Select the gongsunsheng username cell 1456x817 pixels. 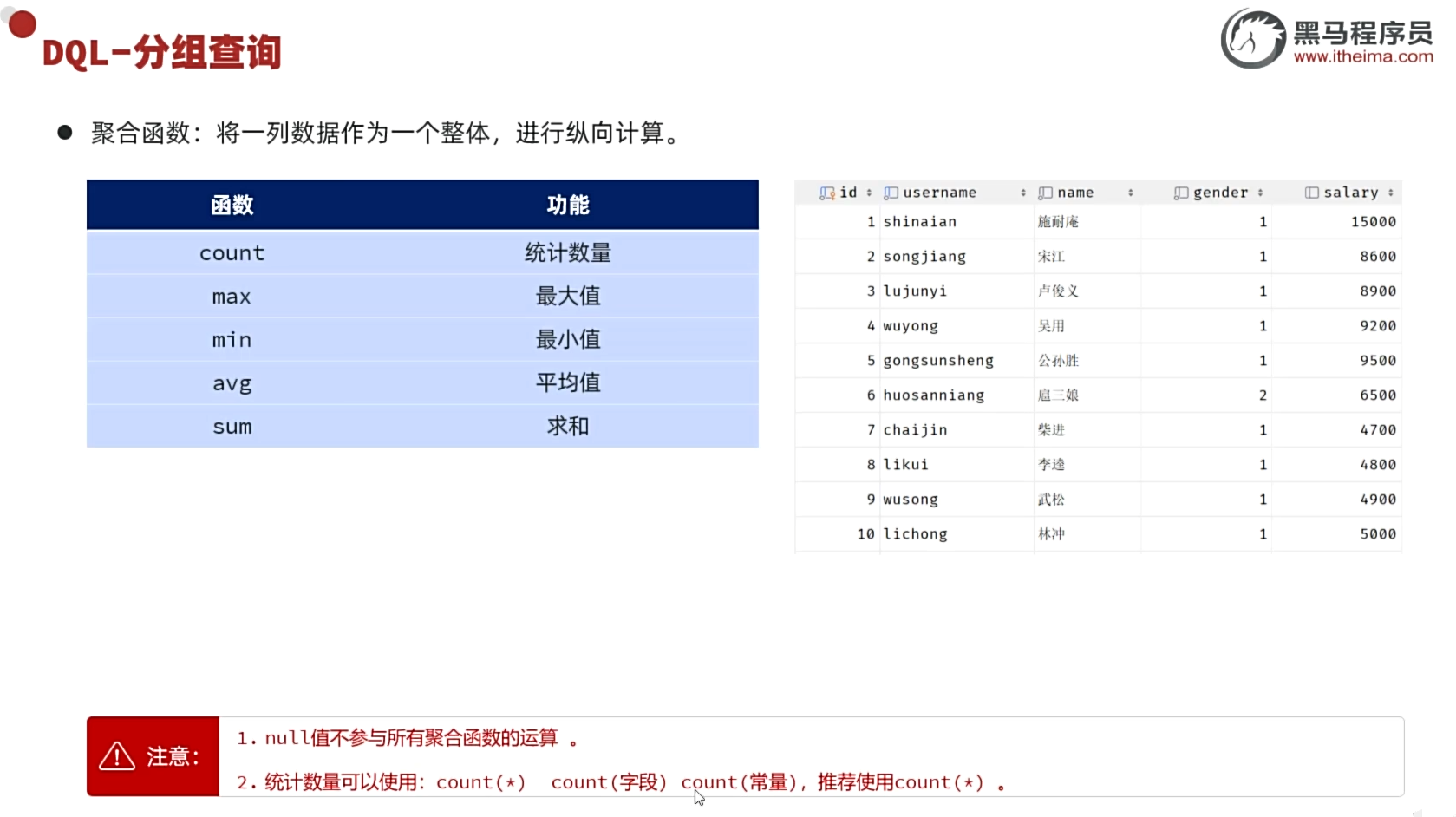pyautogui.click(x=956, y=361)
